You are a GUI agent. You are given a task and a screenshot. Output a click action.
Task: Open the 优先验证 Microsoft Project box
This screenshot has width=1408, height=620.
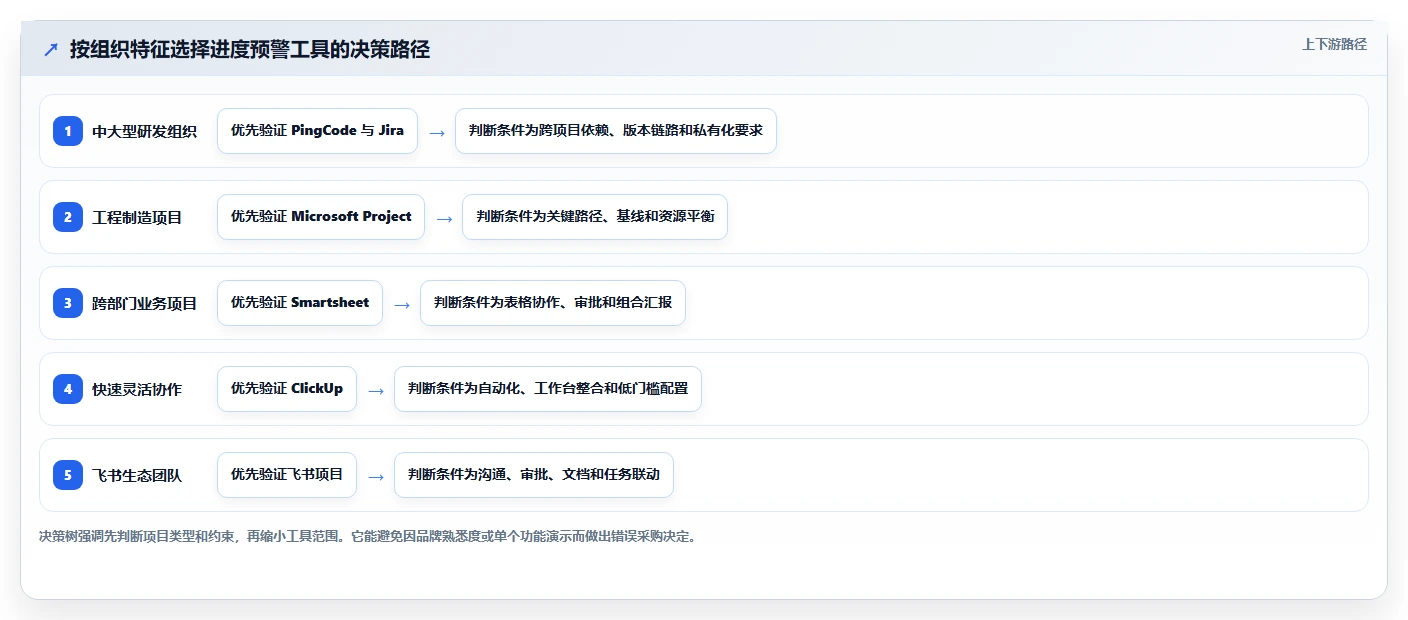[x=321, y=217]
